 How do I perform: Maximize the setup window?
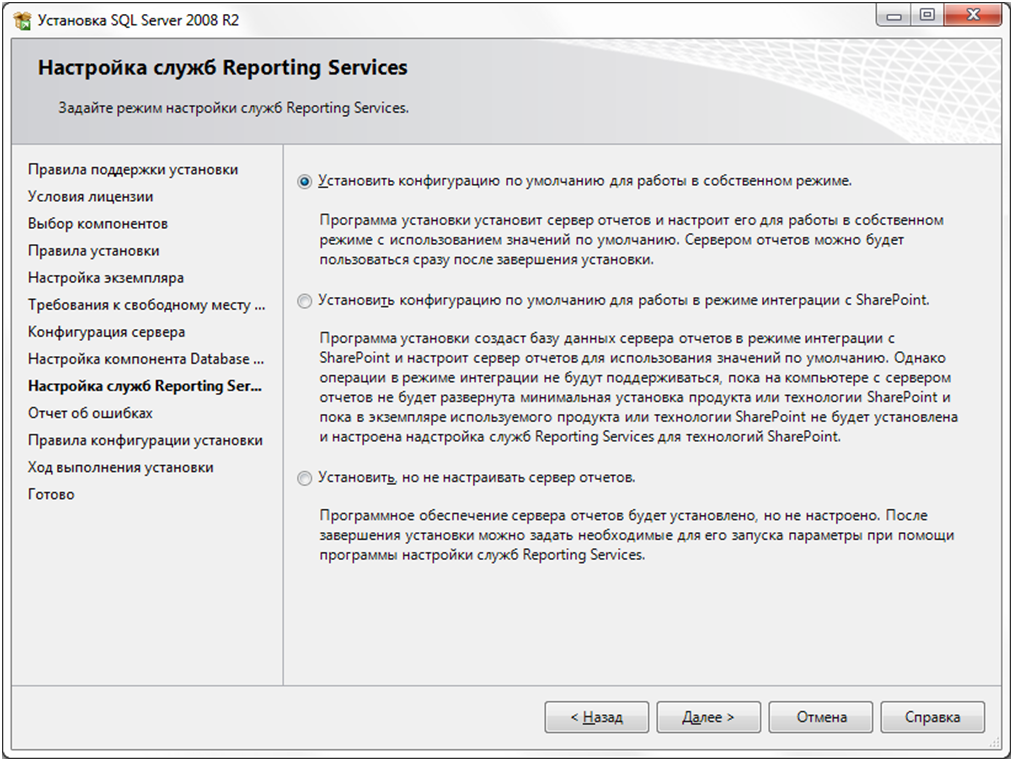[x=927, y=16]
